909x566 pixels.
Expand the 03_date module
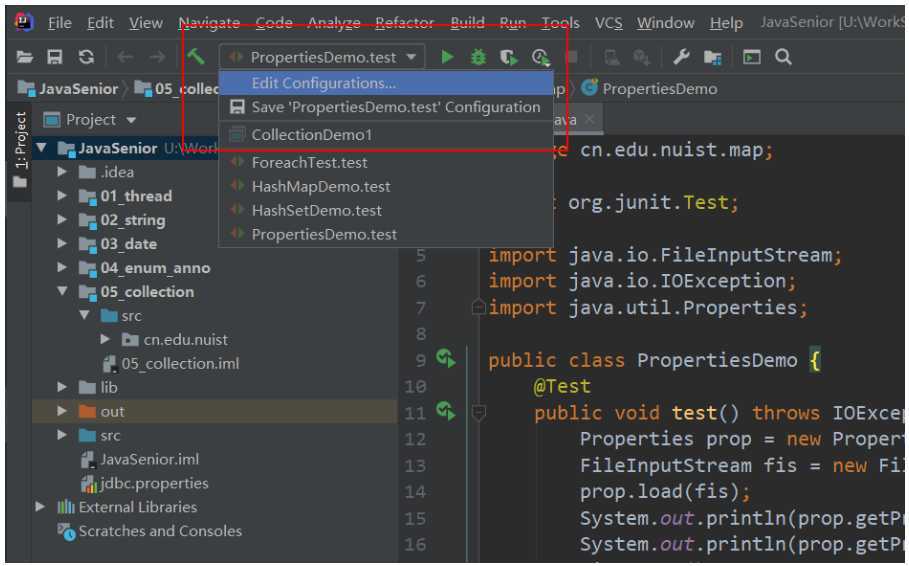tap(62, 243)
